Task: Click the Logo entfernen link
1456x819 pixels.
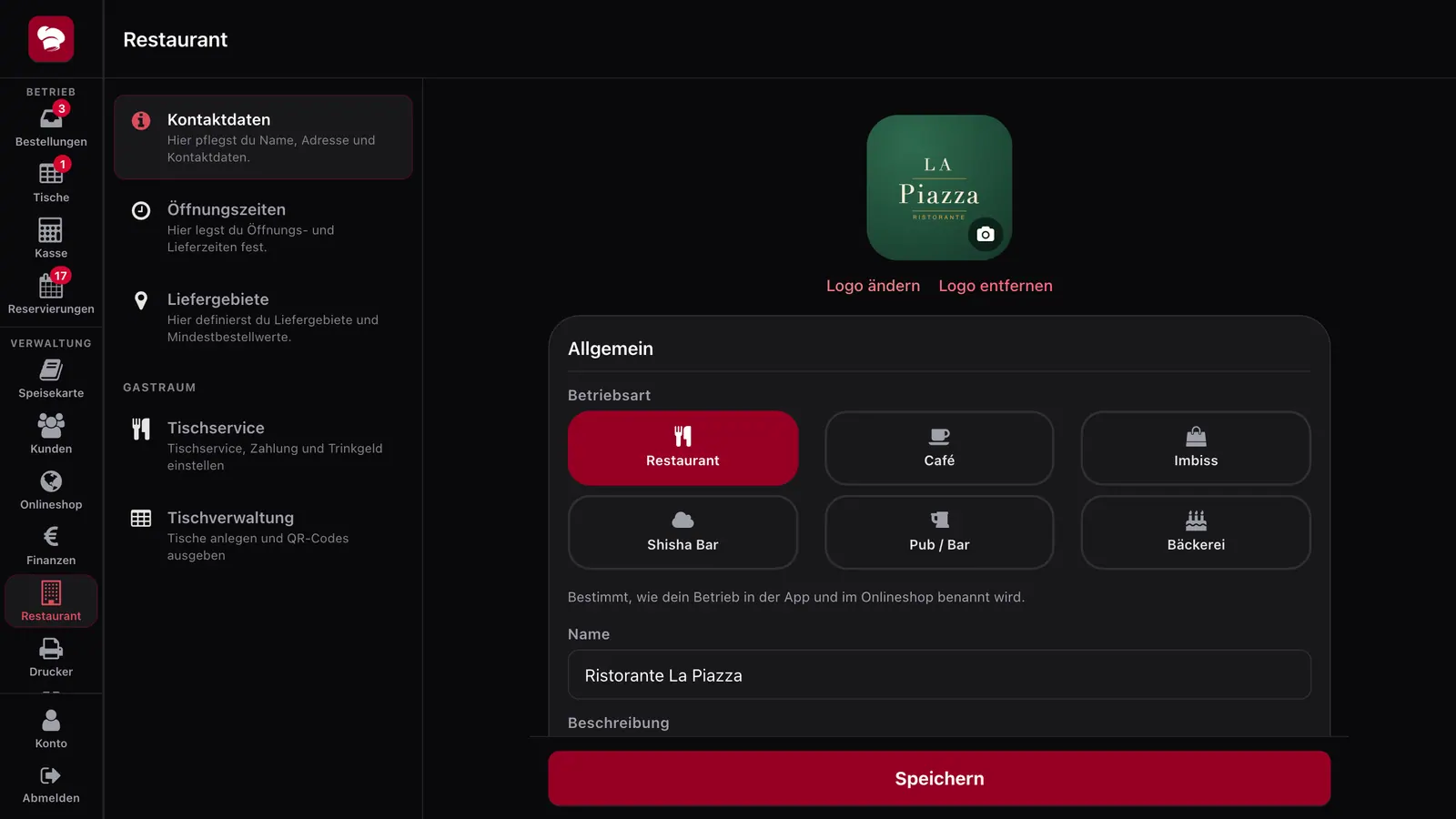Action: click(x=996, y=286)
